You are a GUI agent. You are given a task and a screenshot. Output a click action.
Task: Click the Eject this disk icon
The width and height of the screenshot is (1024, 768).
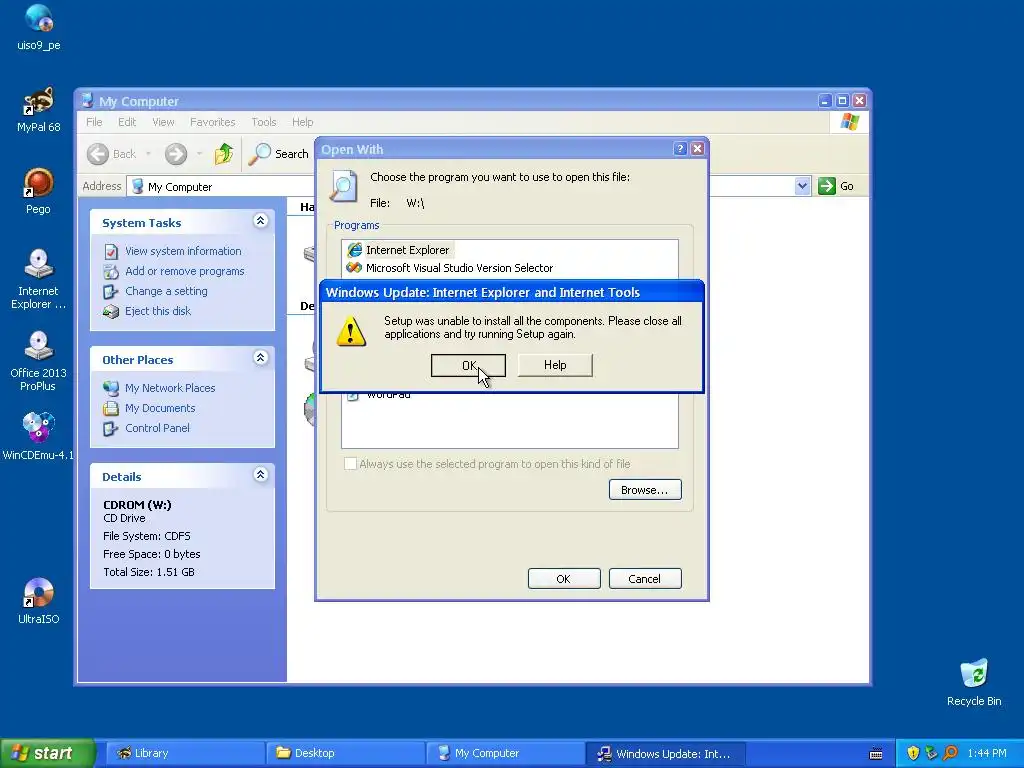111,312
